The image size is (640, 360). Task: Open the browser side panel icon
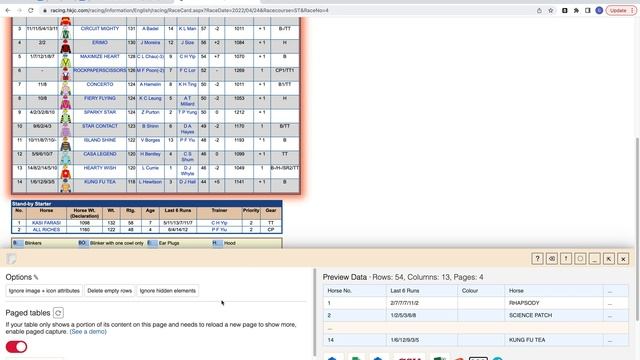[588, 10]
